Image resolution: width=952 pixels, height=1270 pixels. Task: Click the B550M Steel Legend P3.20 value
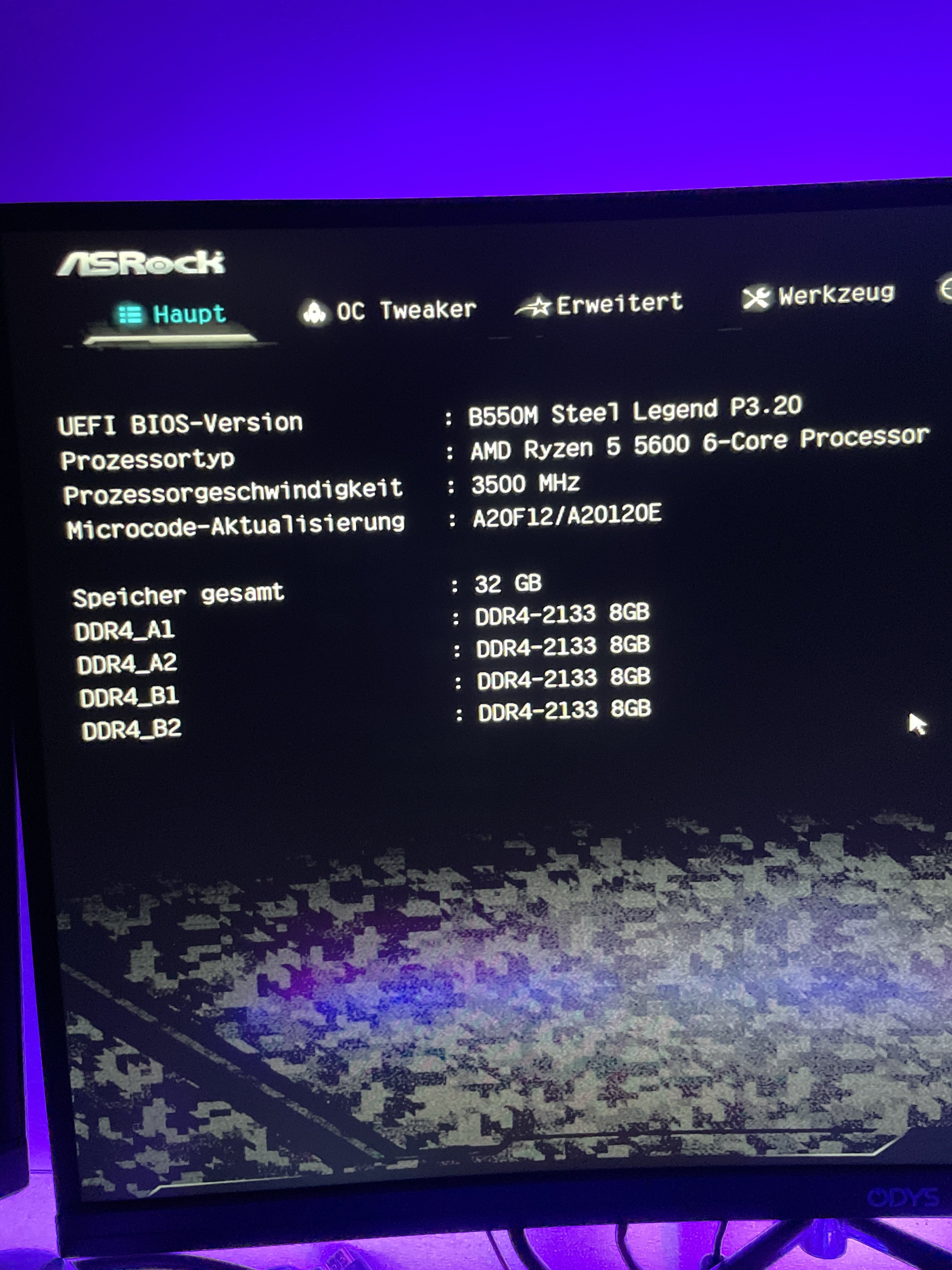coord(635,411)
